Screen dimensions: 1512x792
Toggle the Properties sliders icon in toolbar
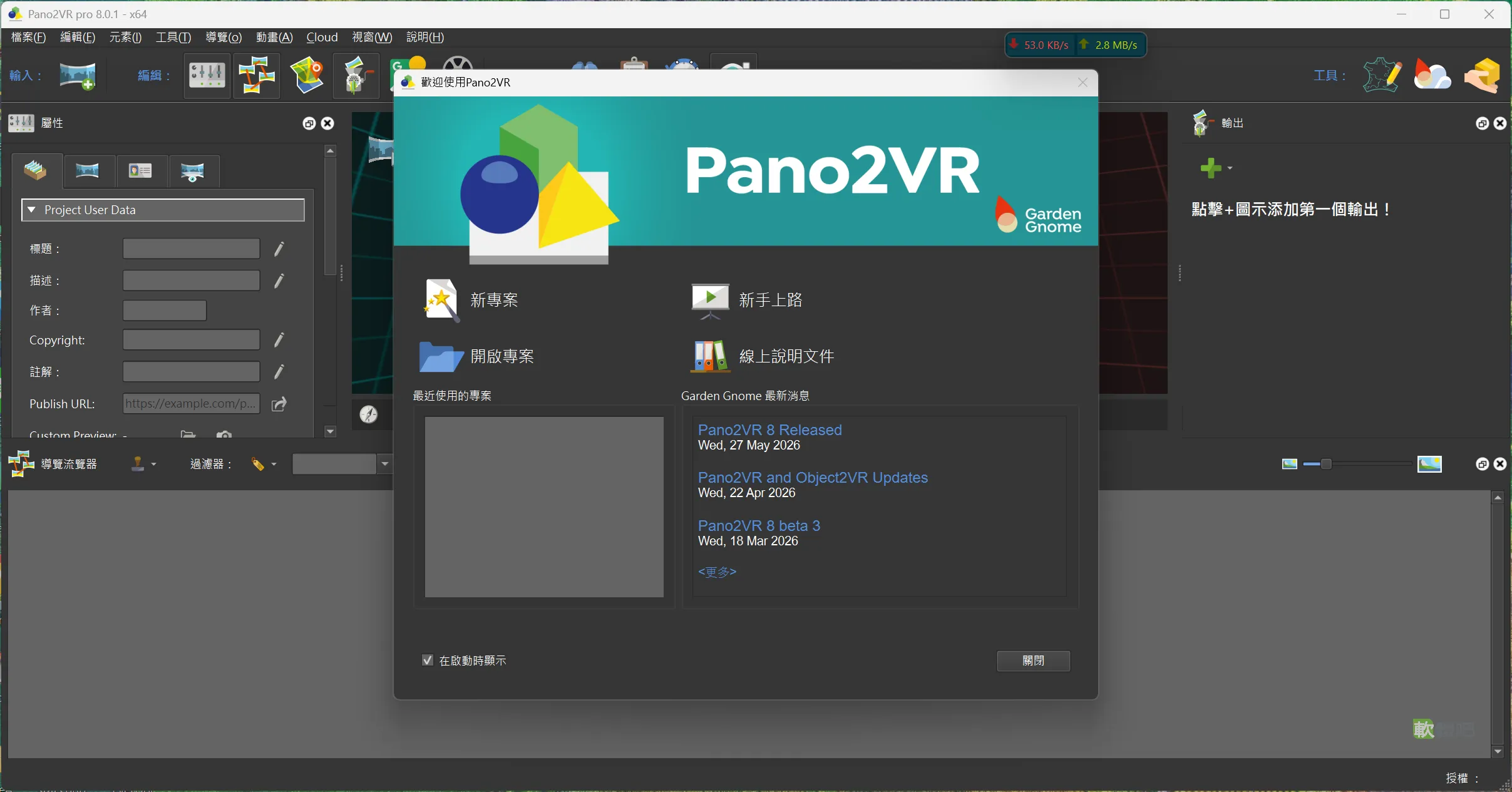pyautogui.click(x=207, y=76)
